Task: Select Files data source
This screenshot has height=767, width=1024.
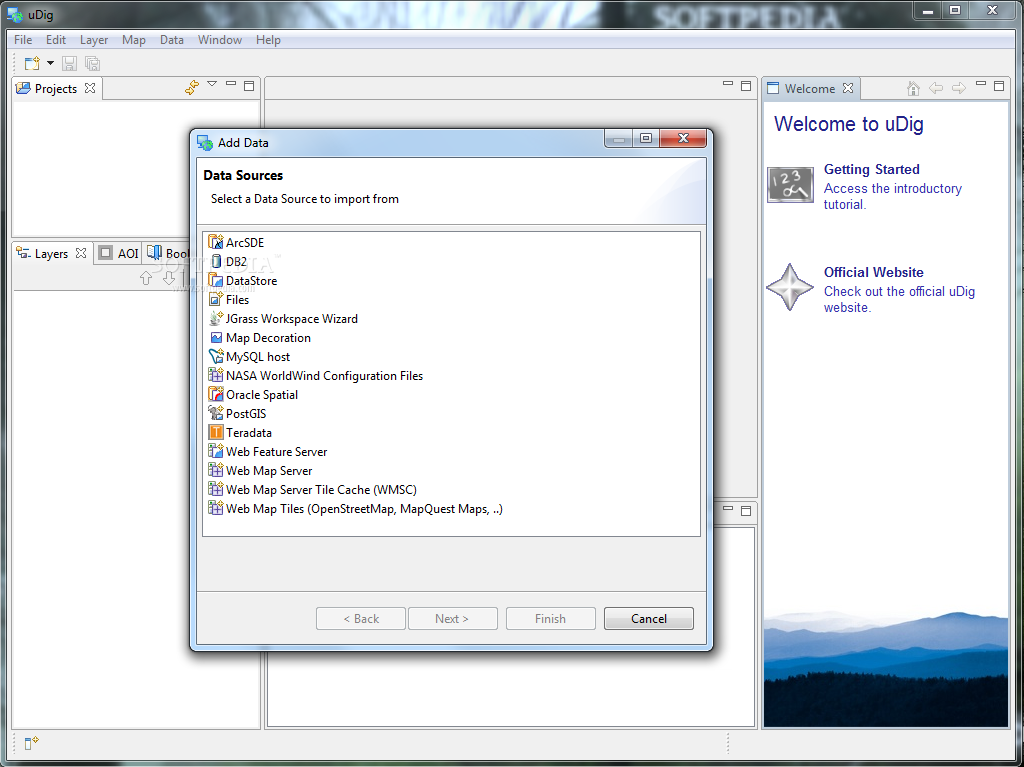Action: pyautogui.click(x=229, y=299)
